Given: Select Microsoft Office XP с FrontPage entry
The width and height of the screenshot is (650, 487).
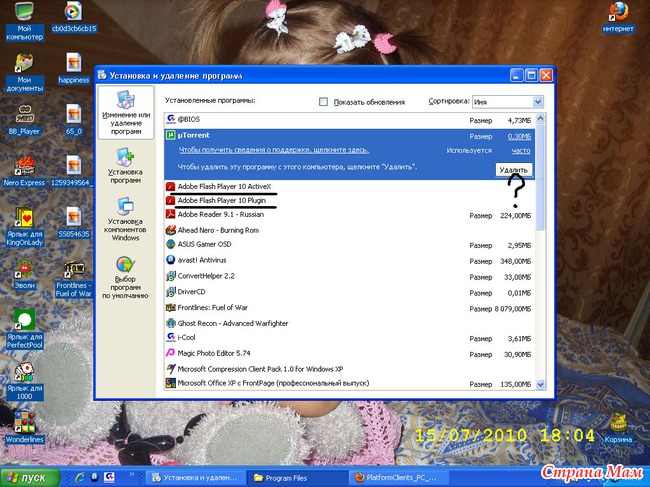Looking at the screenshot, I should point(349,383).
